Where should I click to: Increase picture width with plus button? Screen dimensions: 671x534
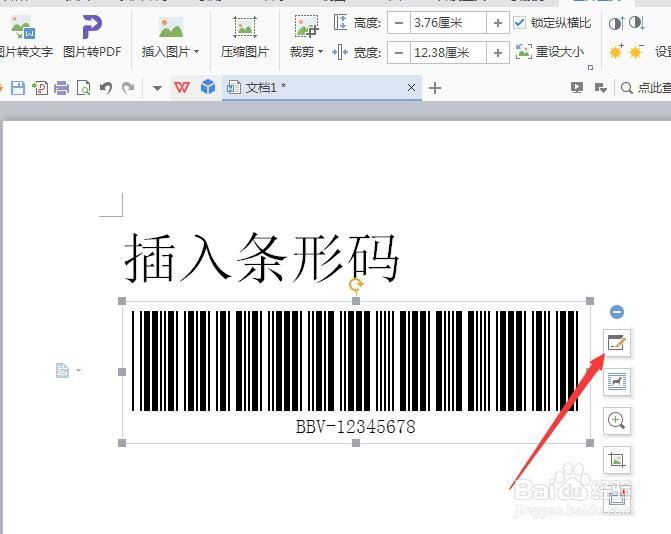[x=498, y=53]
